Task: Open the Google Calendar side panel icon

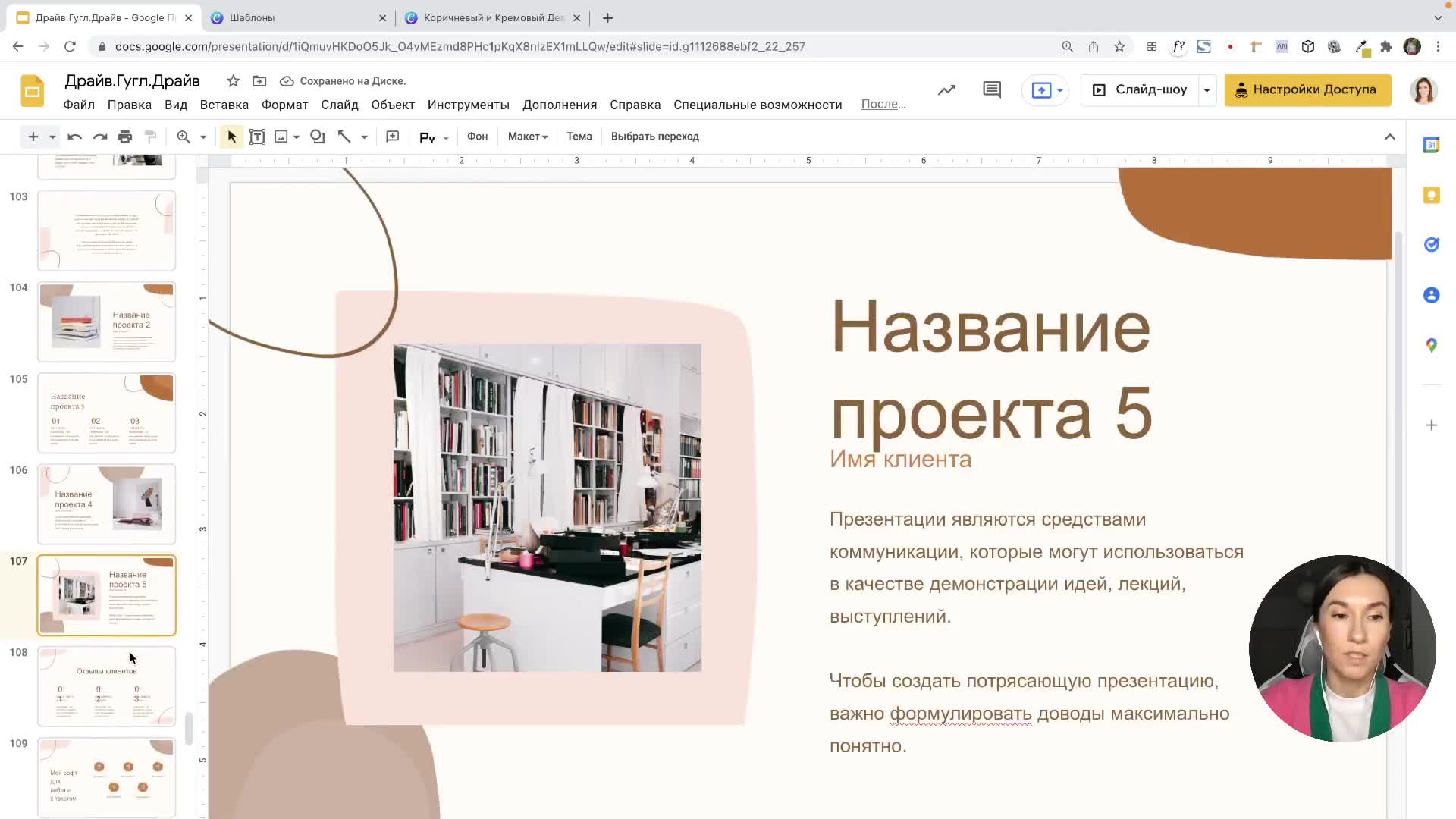Action: [1431, 145]
